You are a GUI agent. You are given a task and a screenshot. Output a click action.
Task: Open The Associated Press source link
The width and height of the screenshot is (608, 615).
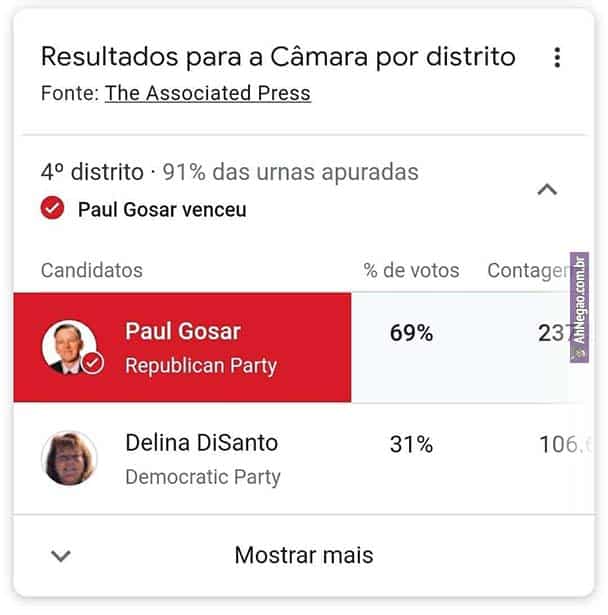[x=208, y=94]
